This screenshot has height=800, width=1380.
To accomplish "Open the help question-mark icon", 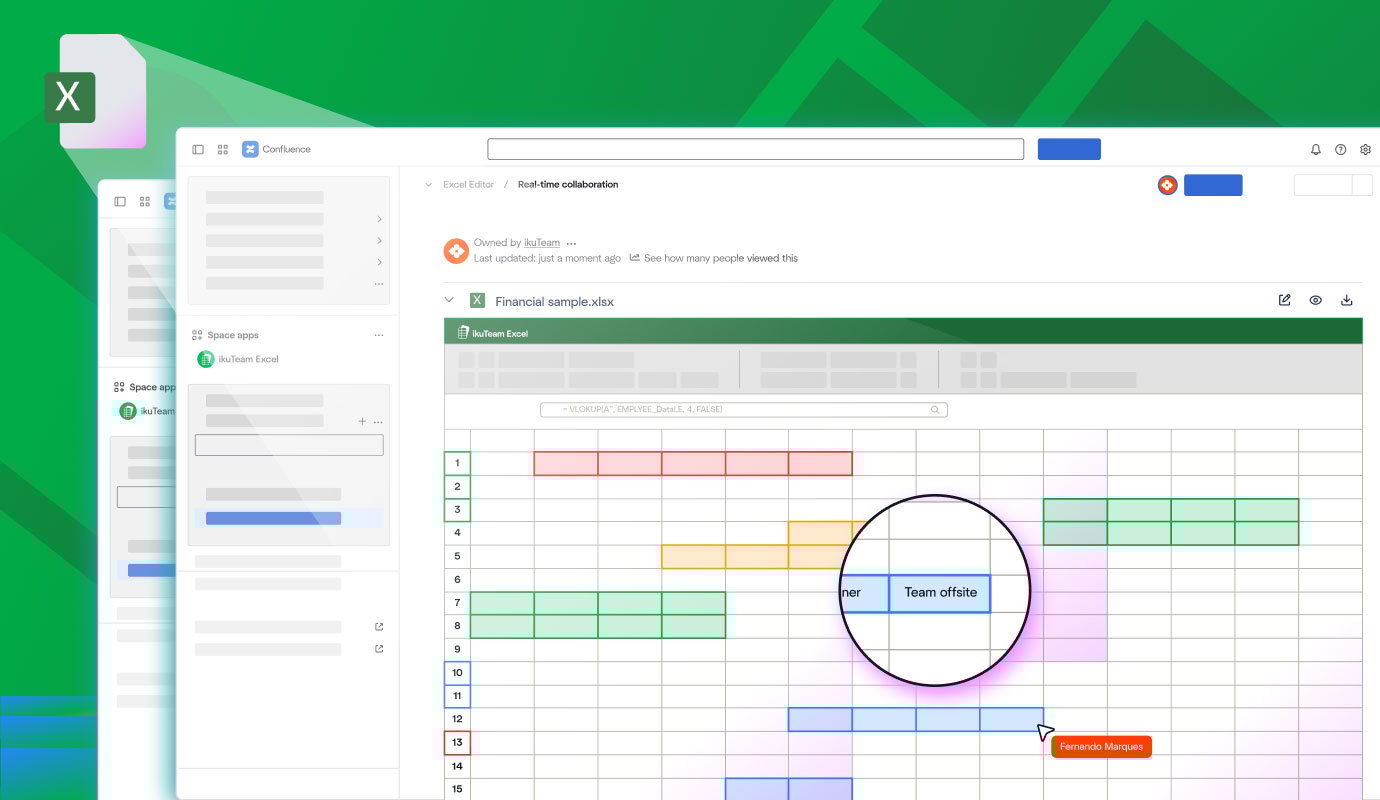I will point(1340,149).
